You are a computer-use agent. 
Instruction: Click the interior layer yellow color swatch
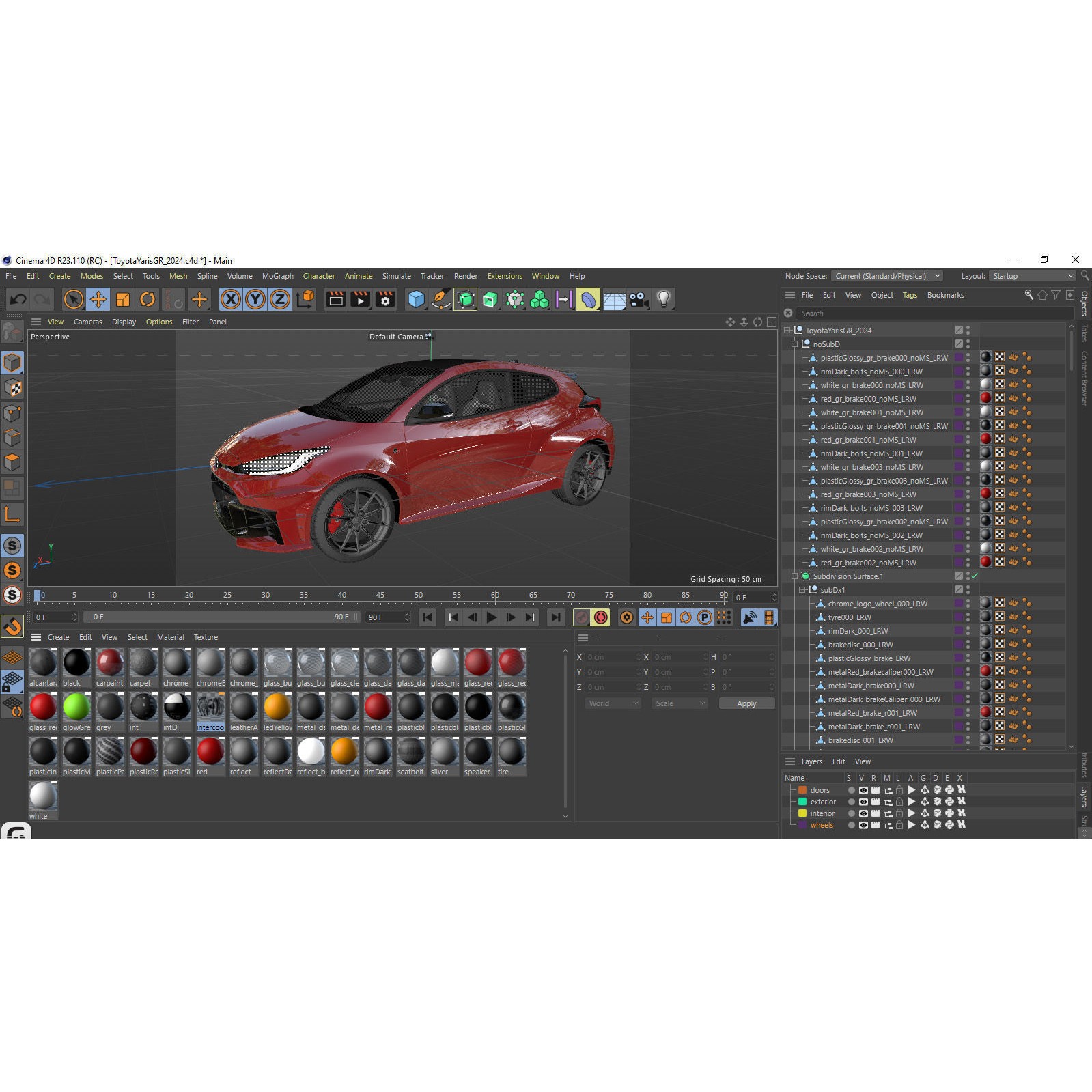pyautogui.click(x=802, y=813)
